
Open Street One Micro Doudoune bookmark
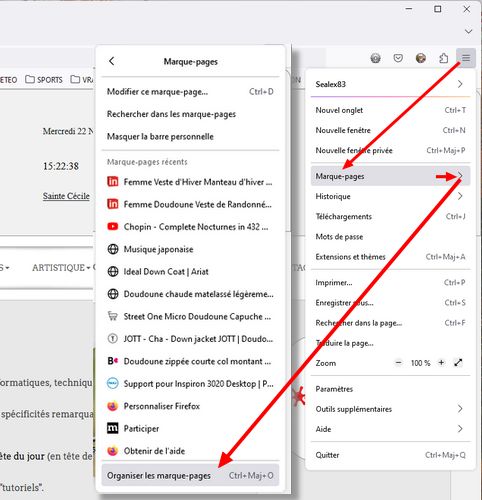click(190, 316)
